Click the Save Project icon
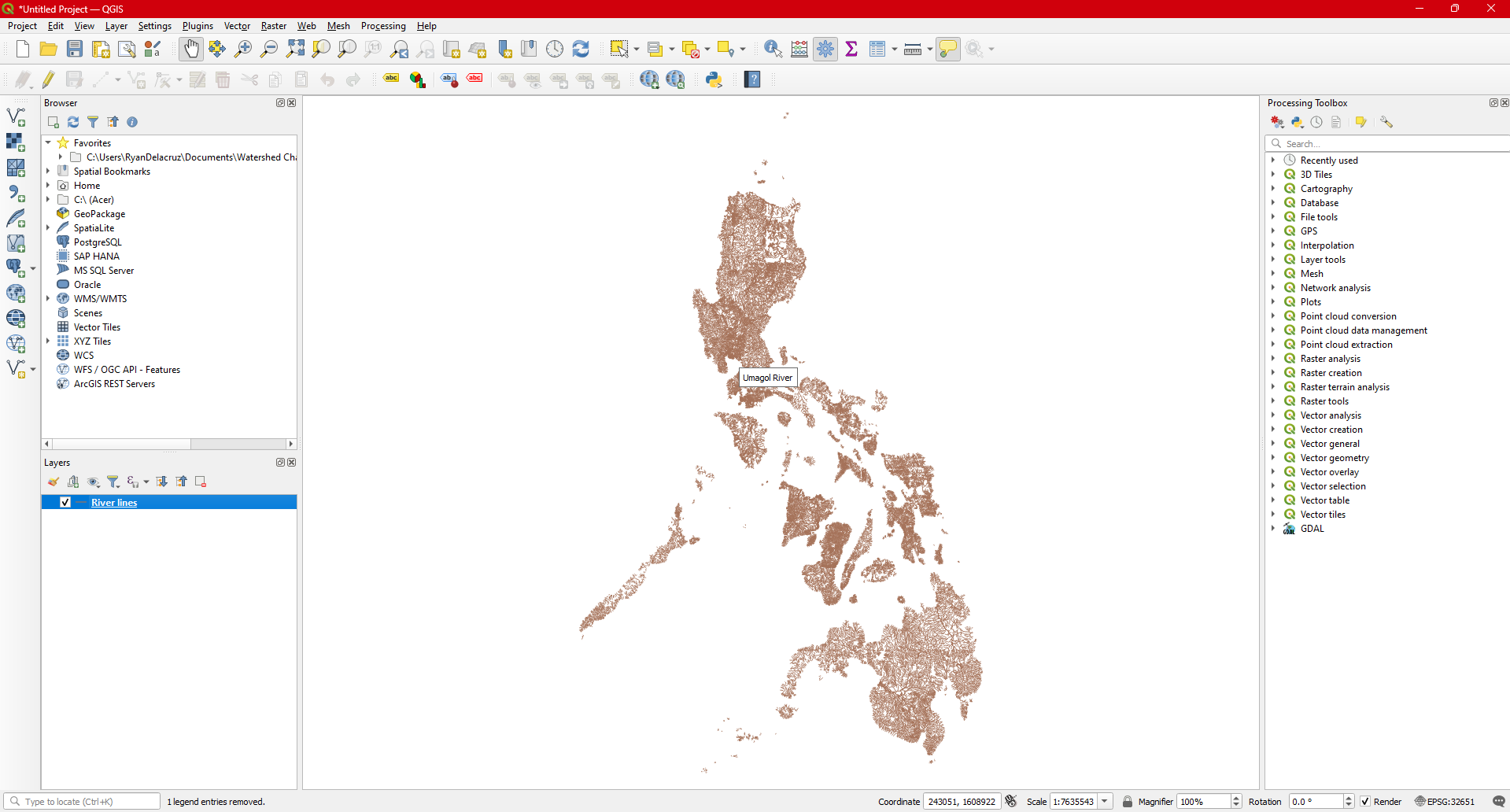 75,49
